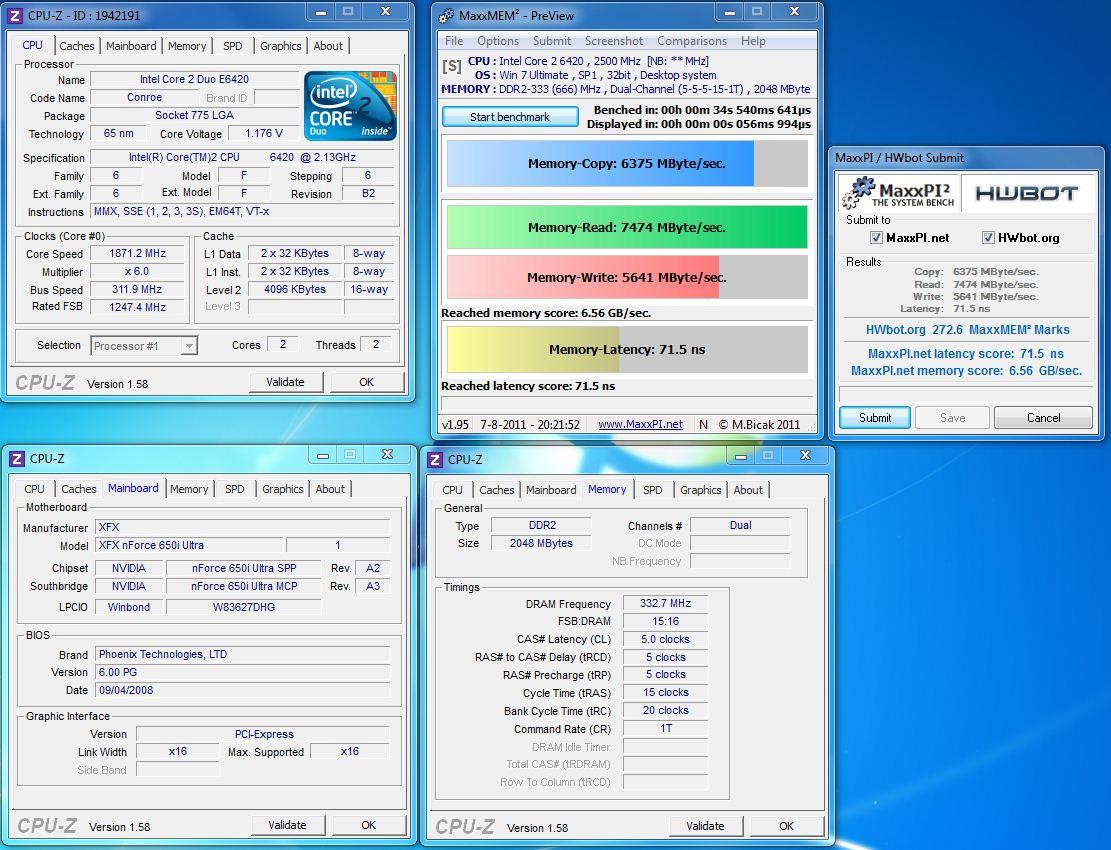Switch to SPD tab in top CPU-Z window
This screenshot has width=1111, height=850.
point(232,46)
